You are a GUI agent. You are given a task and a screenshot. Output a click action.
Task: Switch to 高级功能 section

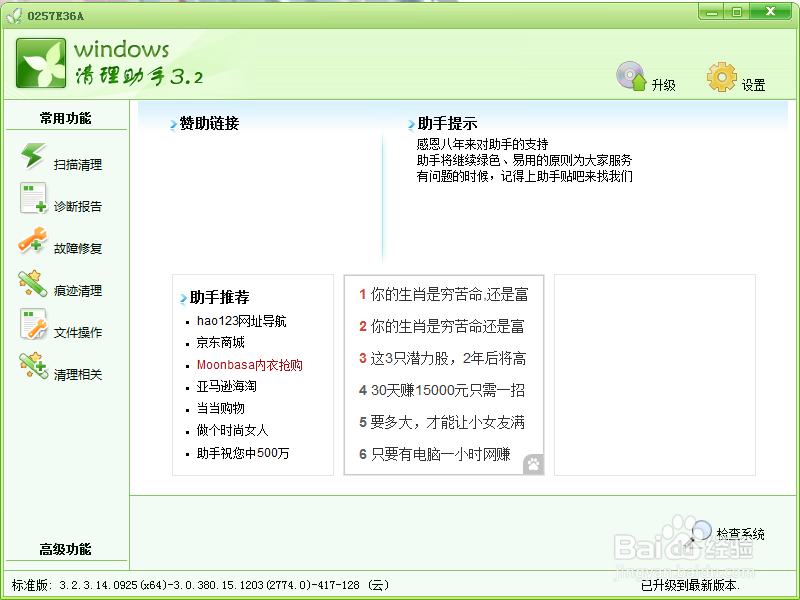pyautogui.click(x=65, y=549)
